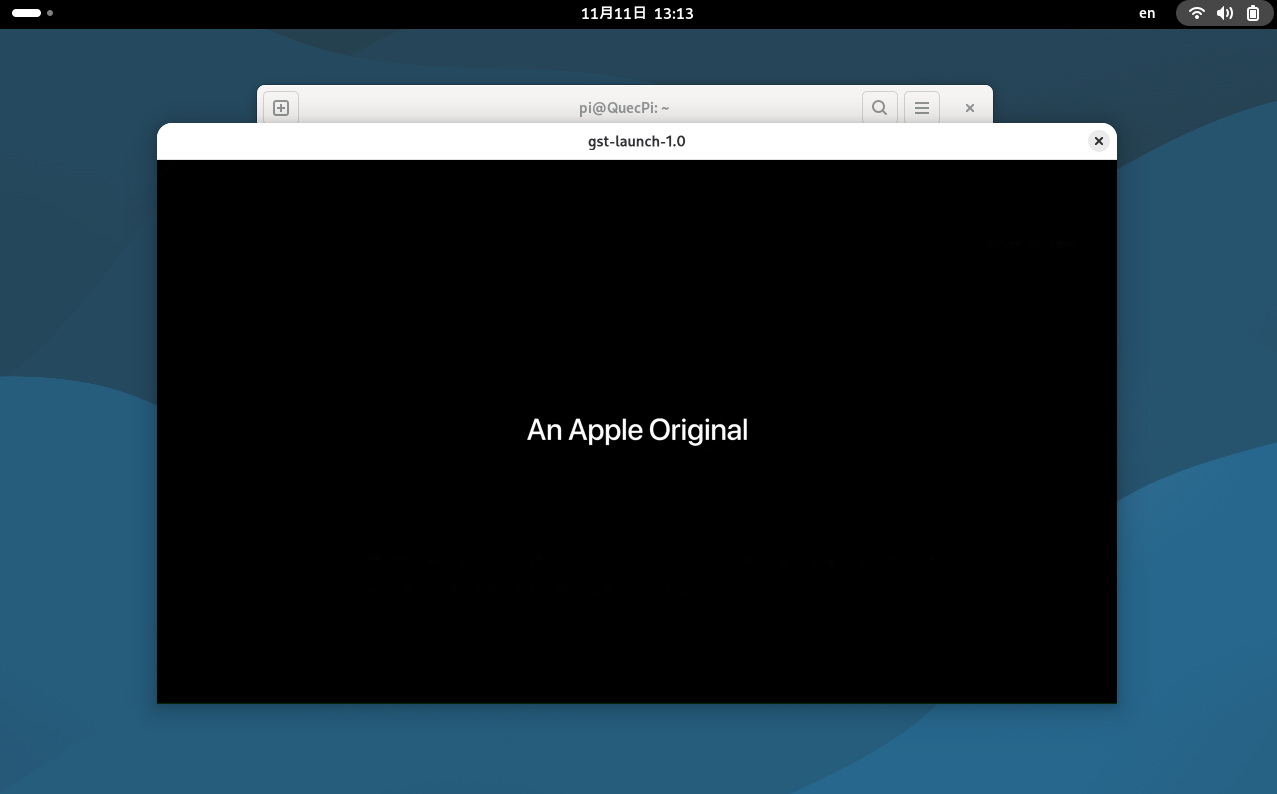Close the gst-launch-1.0 video window
Viewport: 1277px width, 794px height.
1098,141
